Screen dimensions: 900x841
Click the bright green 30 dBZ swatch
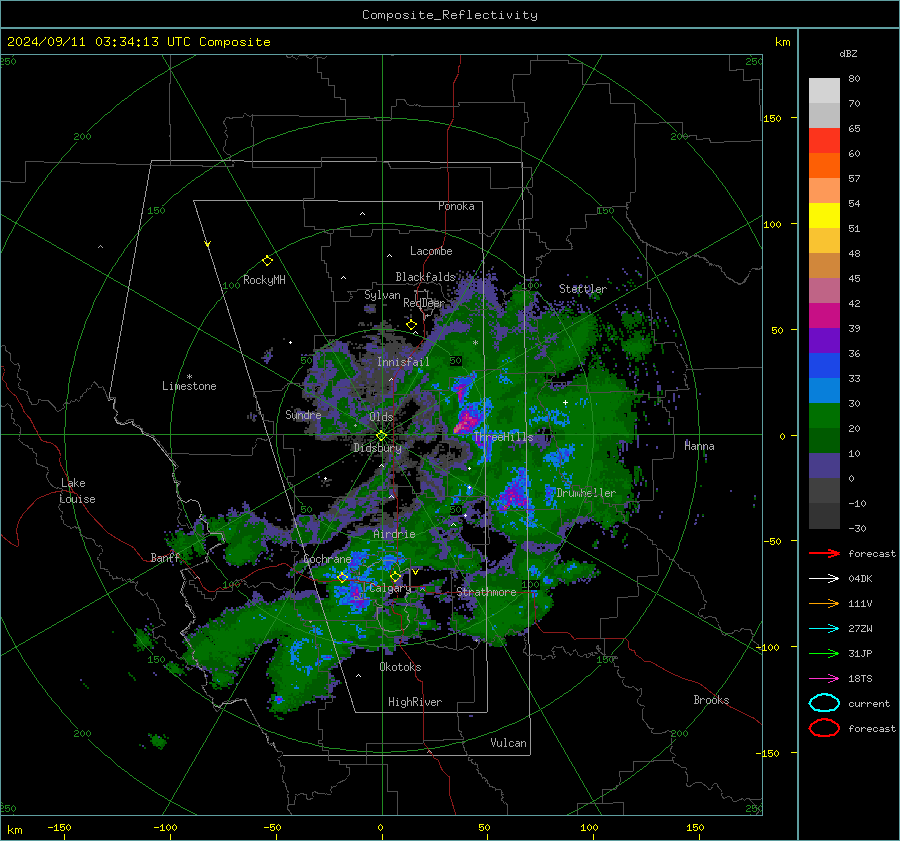pos(824,415)
